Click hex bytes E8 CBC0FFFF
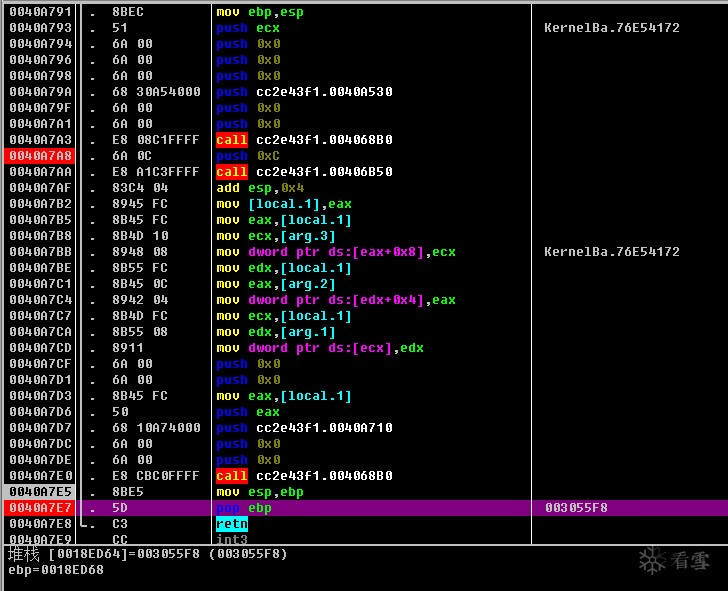 tap(156, 476)
